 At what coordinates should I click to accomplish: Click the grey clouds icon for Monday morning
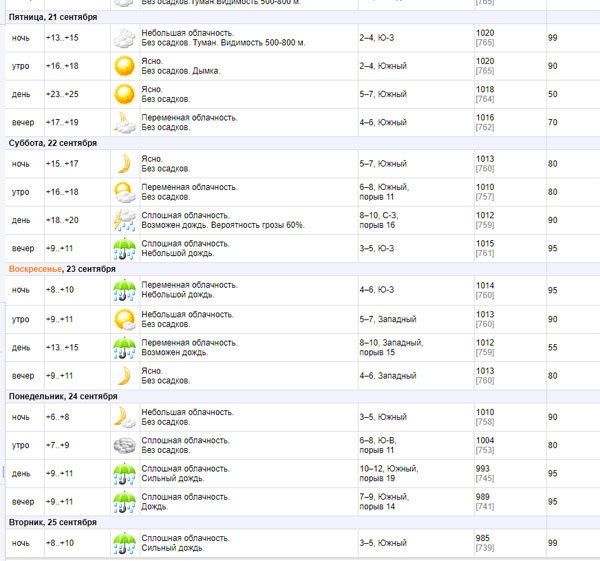click(124, 445)
